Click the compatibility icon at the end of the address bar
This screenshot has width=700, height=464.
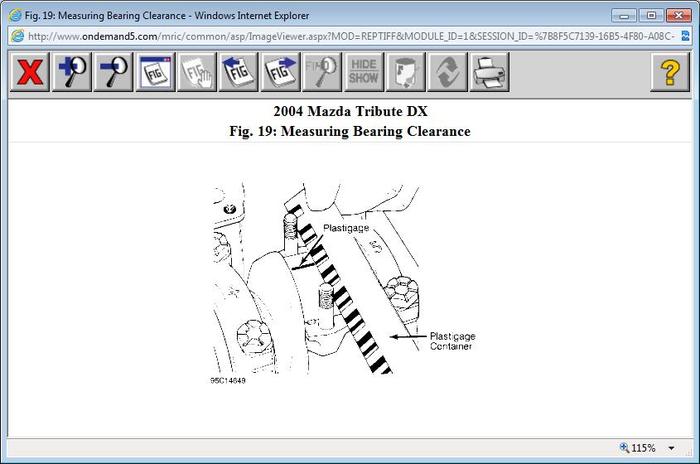point(686,36)
